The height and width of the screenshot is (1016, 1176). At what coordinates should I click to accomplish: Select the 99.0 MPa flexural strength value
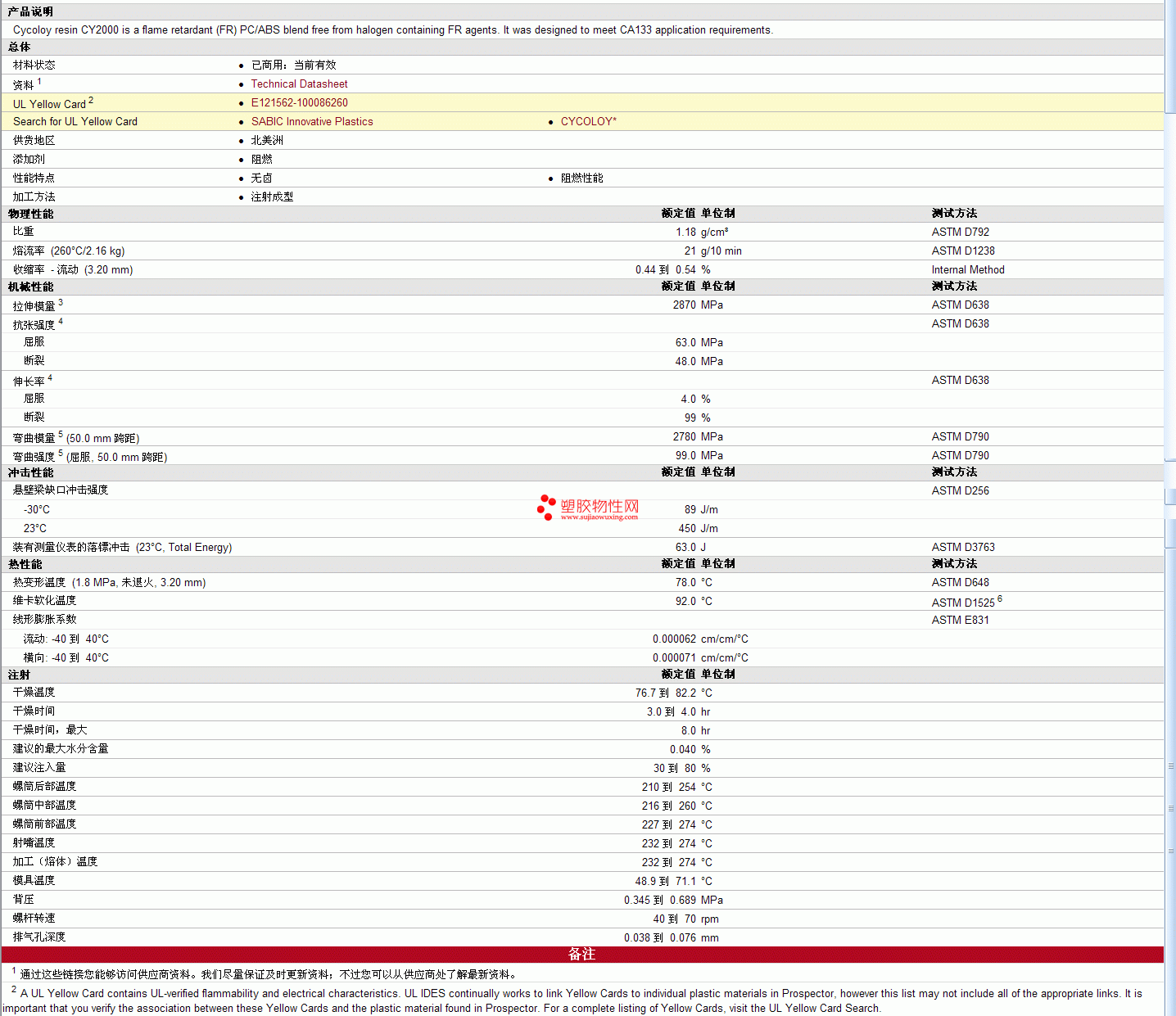[x=699, y=455]
